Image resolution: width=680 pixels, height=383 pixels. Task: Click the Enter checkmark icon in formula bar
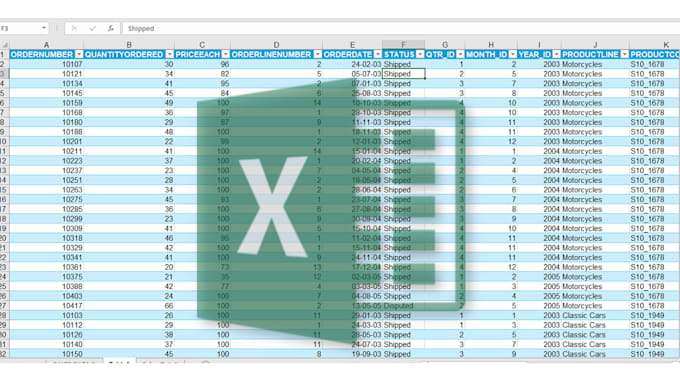click(x=92, y=29)
